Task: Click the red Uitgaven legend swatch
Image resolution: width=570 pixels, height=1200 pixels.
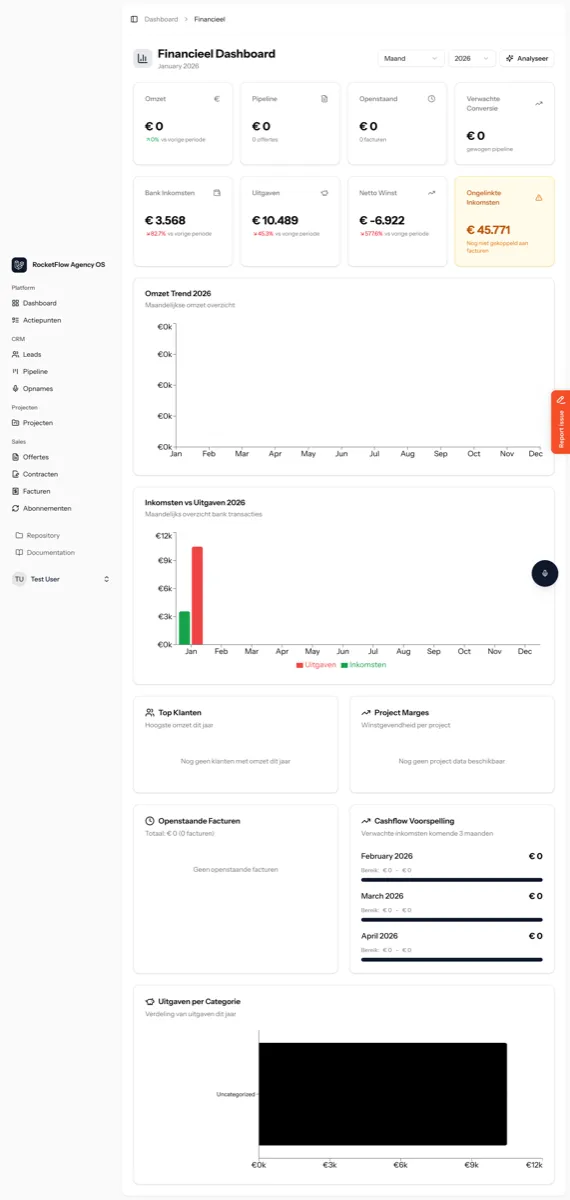Action: (x=299, y=665)
